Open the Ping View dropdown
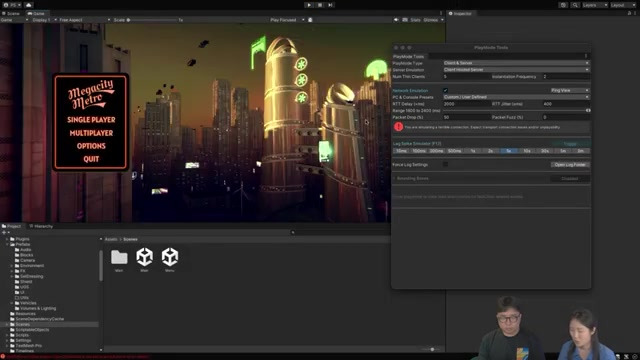 (569, 90)
